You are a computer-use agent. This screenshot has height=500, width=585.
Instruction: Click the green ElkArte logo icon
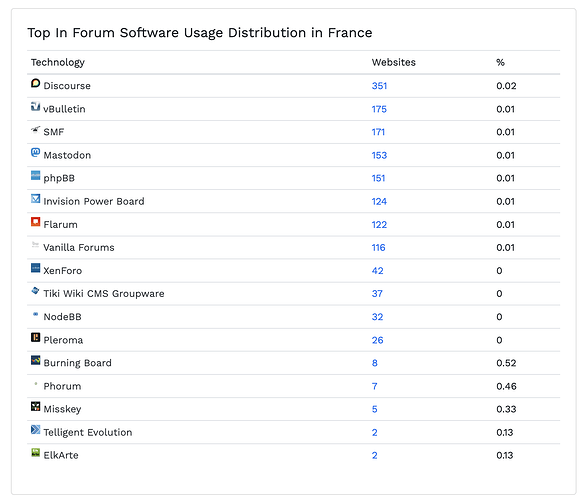(35, 453)
